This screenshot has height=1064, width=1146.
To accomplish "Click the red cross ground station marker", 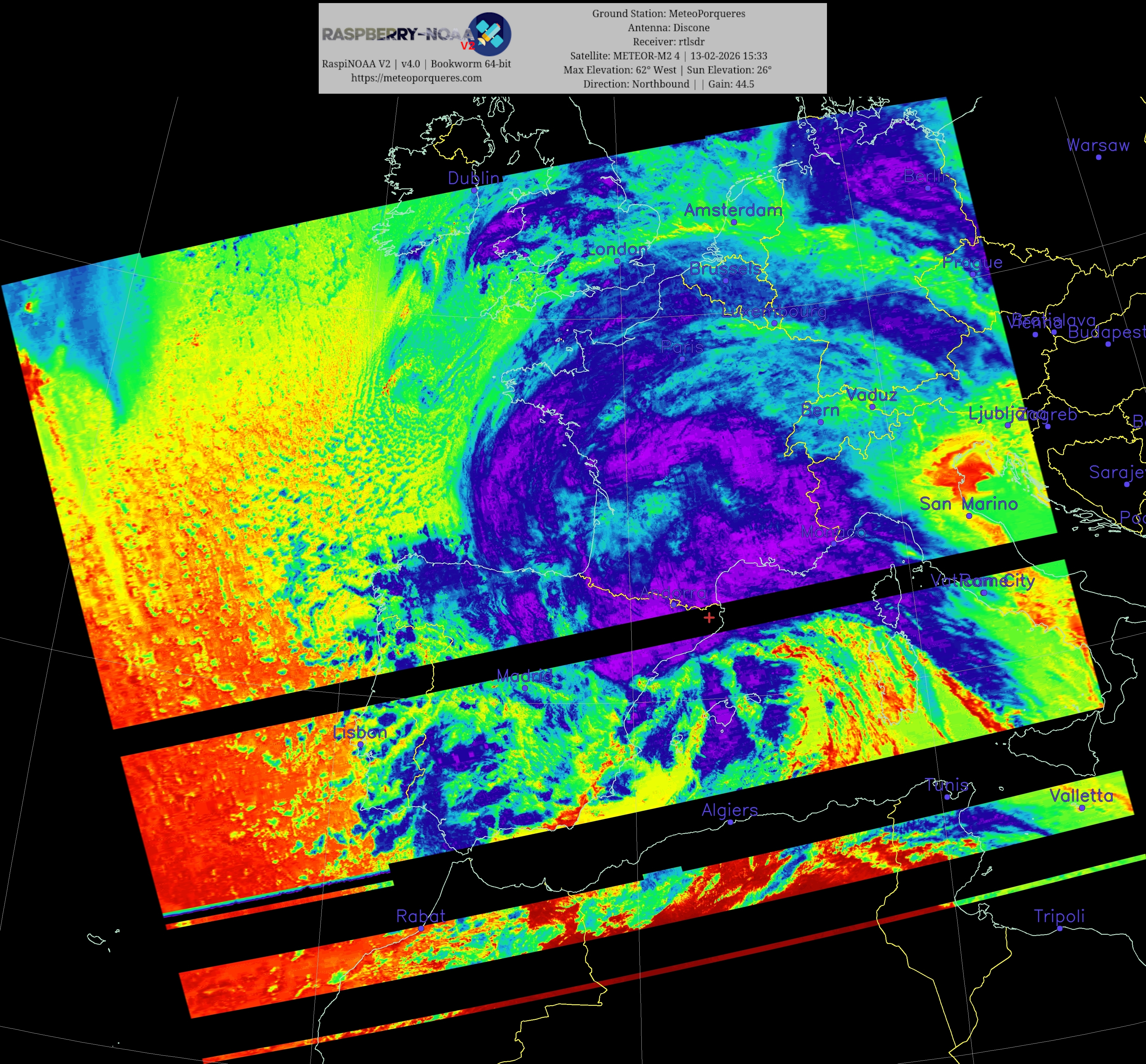I will click(x=709, y=618).
